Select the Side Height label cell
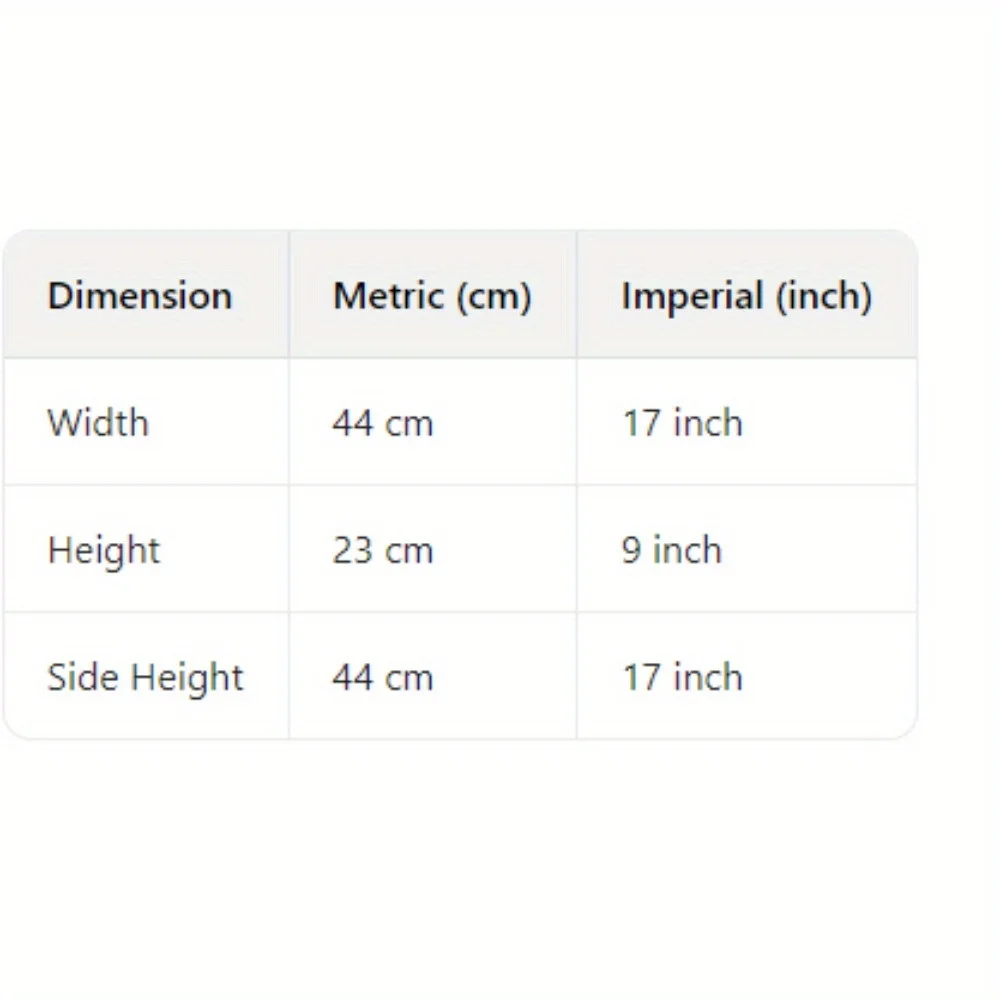The height and width of the screenshot is (1000, 1000). pos(145,677)
